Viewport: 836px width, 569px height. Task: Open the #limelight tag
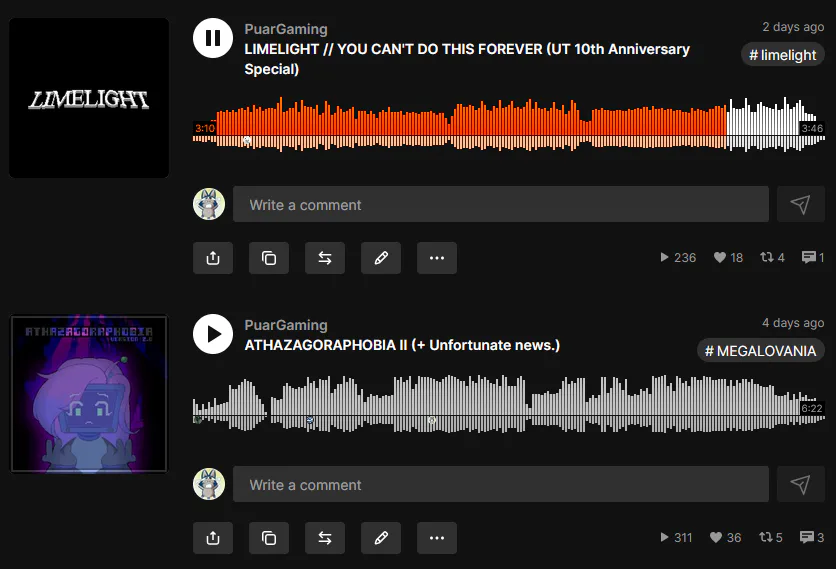click(783, 55)
